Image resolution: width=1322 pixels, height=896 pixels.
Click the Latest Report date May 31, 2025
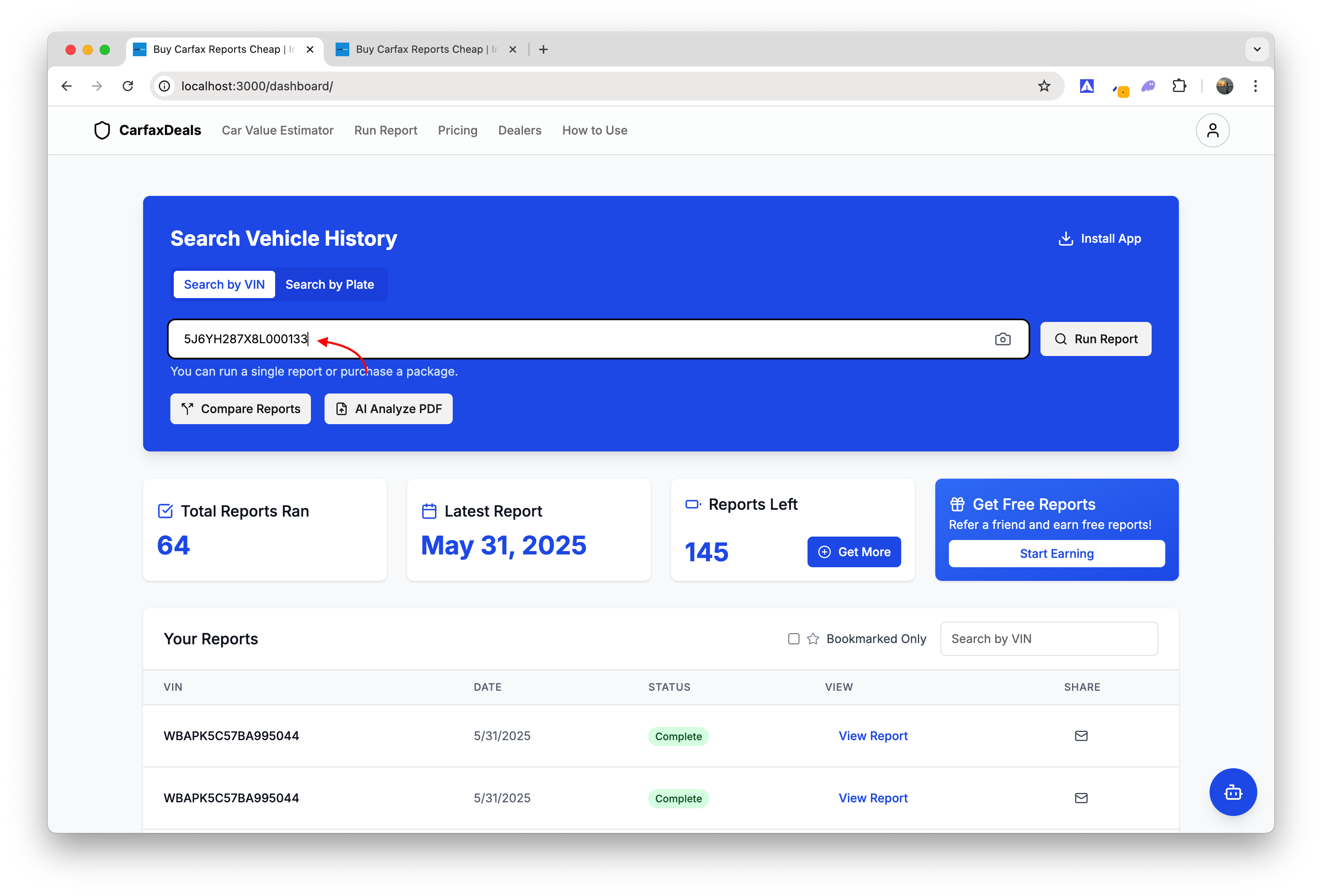pos(503,546)
